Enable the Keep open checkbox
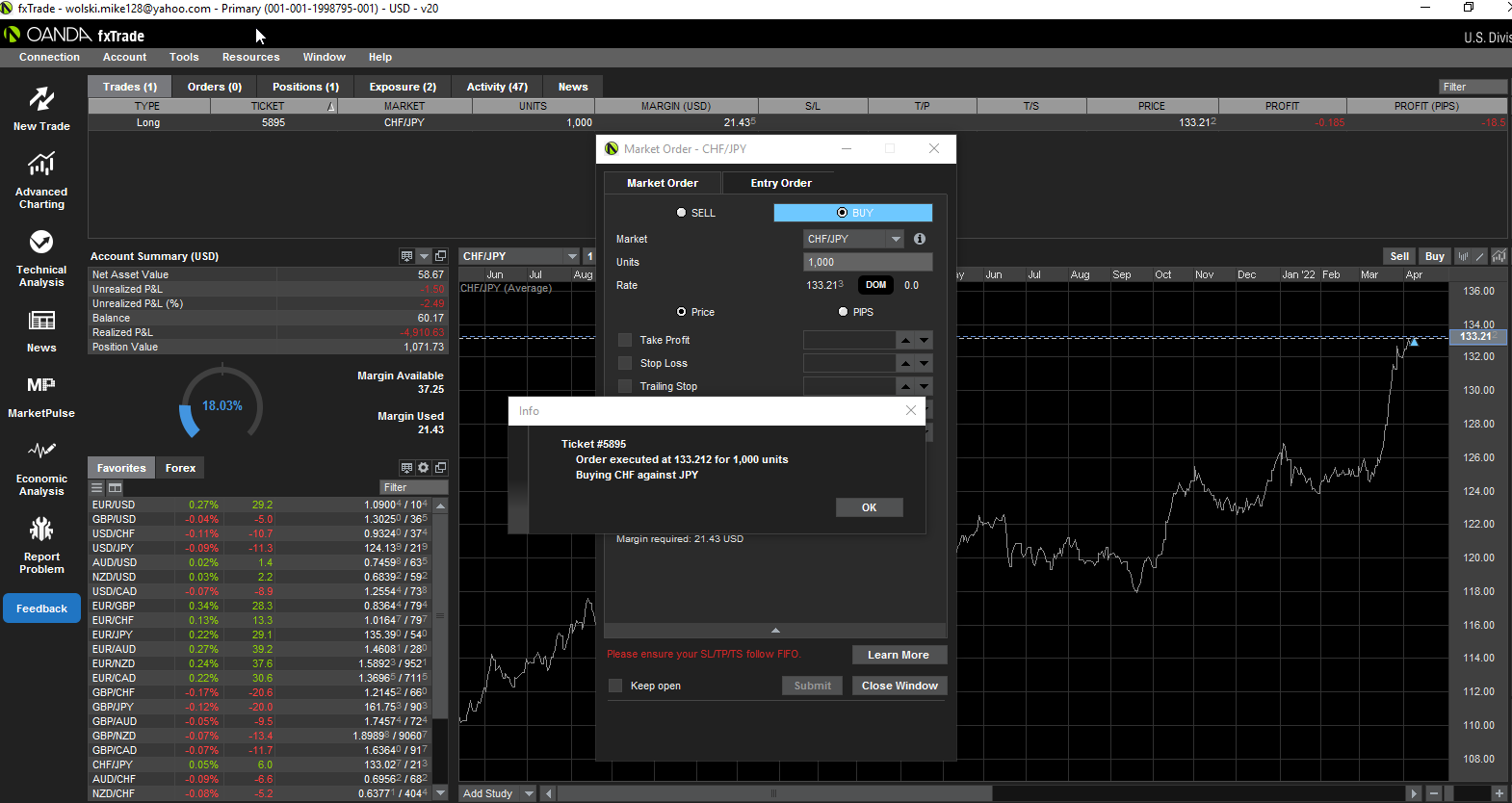This screenshot has height=803, width=1512. (x=615, y=686)
